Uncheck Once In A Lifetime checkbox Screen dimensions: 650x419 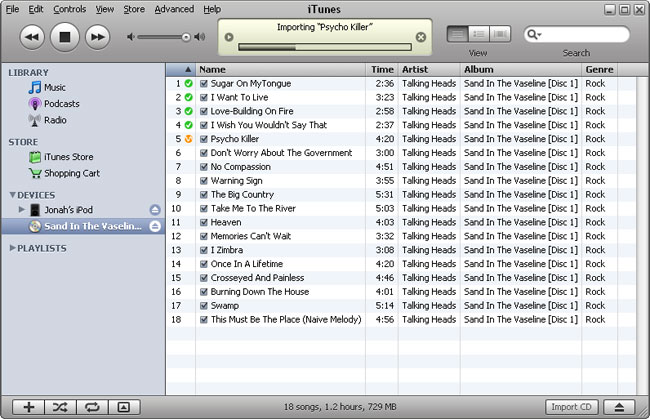(204, 264)
